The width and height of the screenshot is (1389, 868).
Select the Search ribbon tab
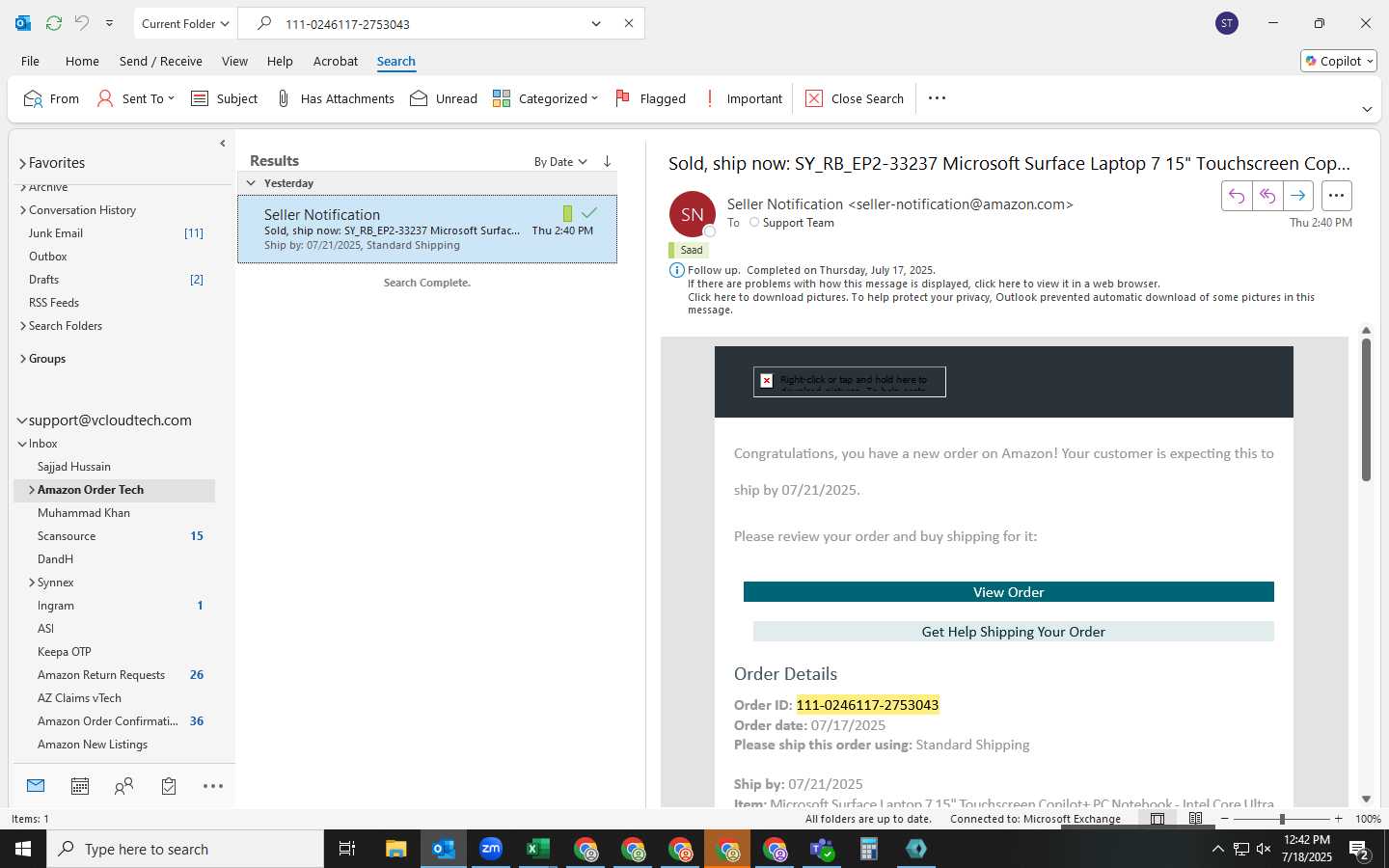[395, 61]
